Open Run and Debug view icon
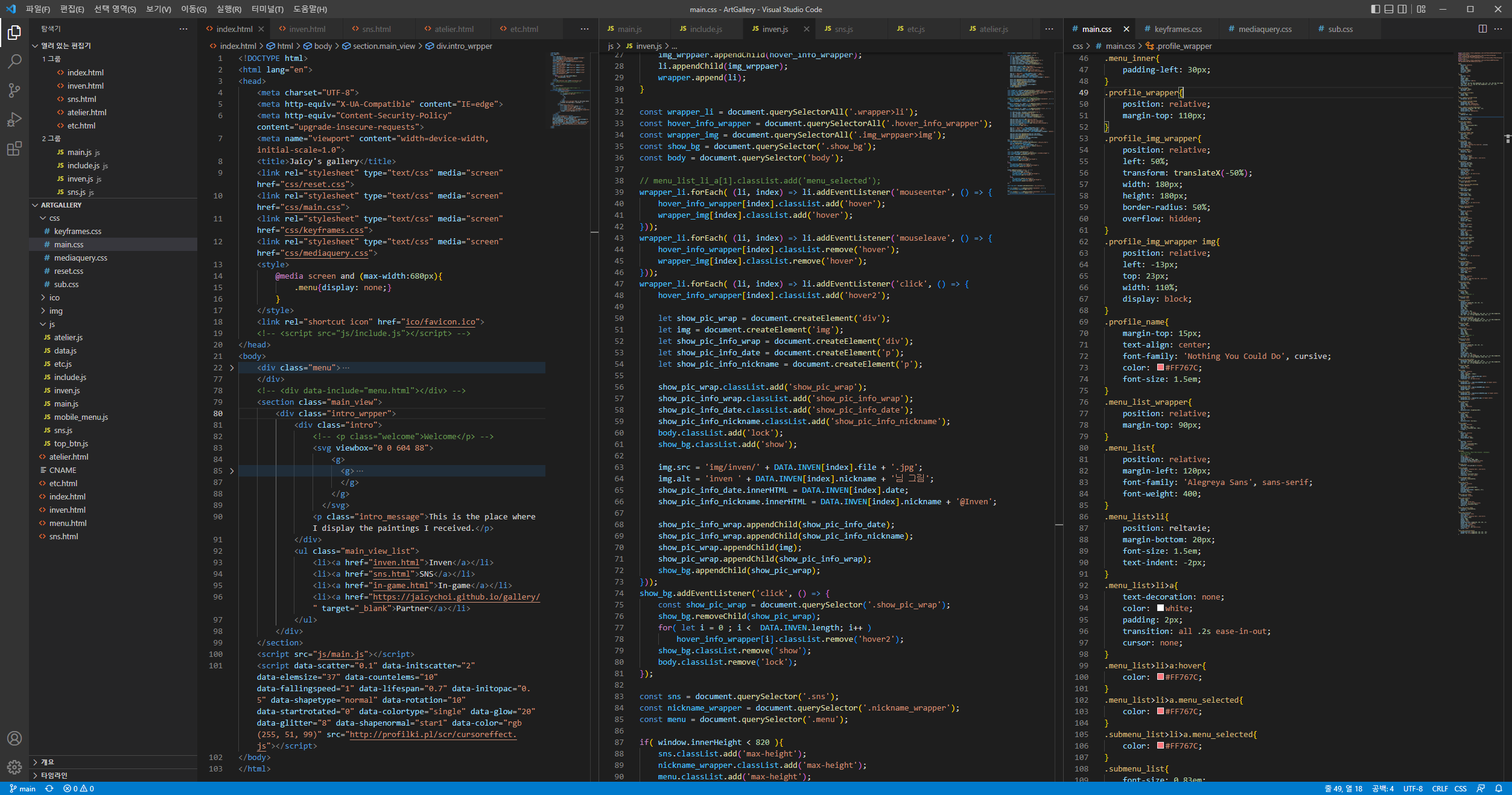1512x795 pixels. click(x=14, y=119)
